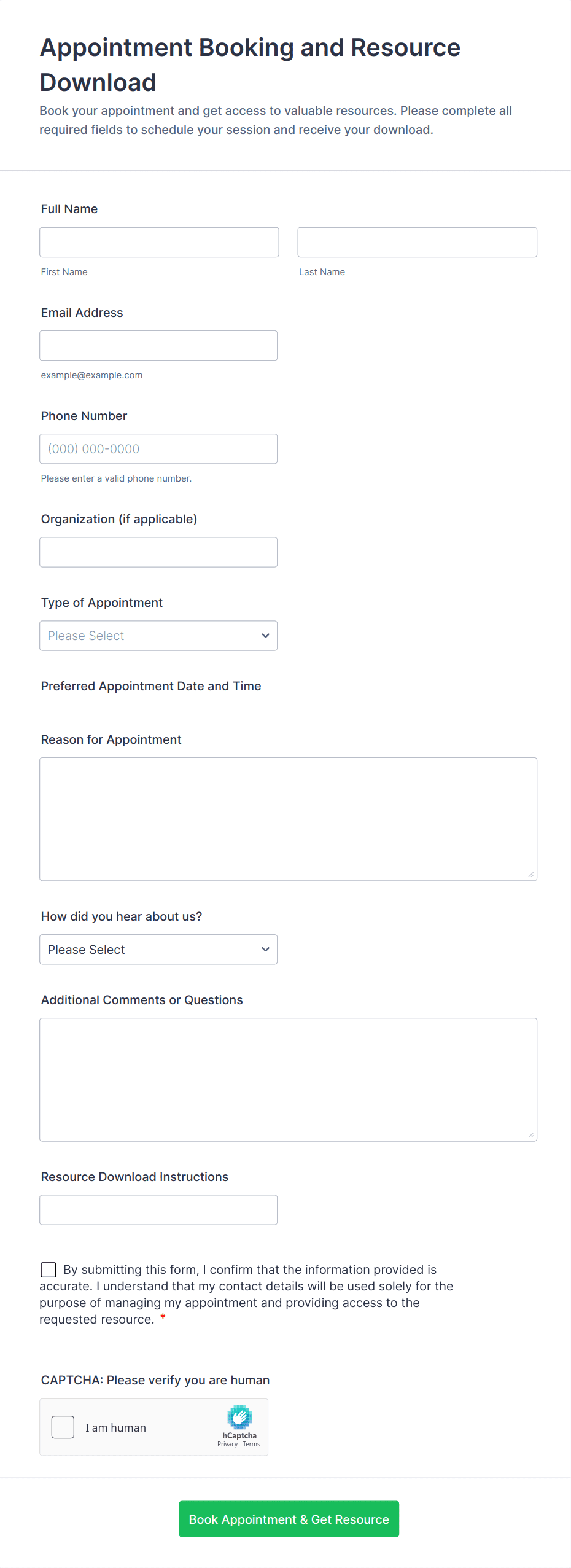
Task: Select the Resource Download Instructions field
Action: 158,1210
